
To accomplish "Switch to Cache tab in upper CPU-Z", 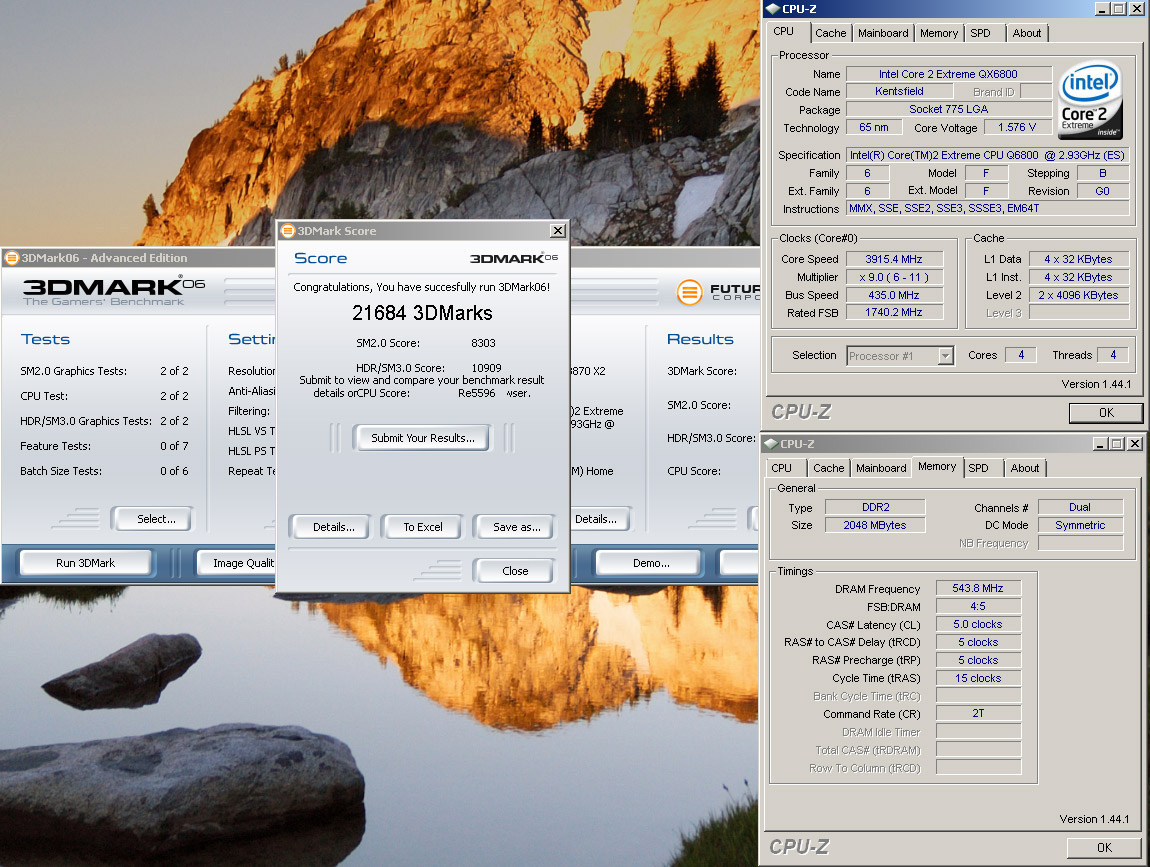I will pos(830,33).
